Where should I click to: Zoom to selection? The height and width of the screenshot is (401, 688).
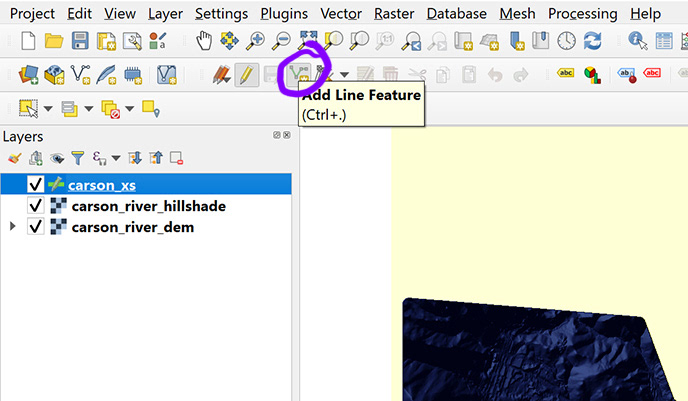coord(333,41)
